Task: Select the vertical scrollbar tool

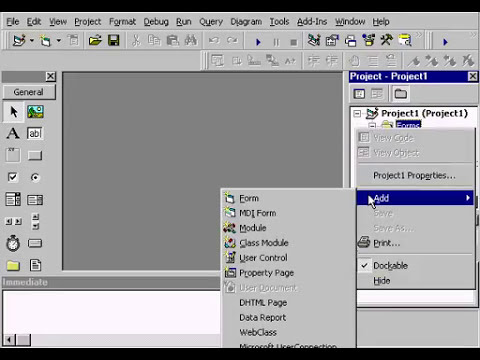Action: (35, 221)
